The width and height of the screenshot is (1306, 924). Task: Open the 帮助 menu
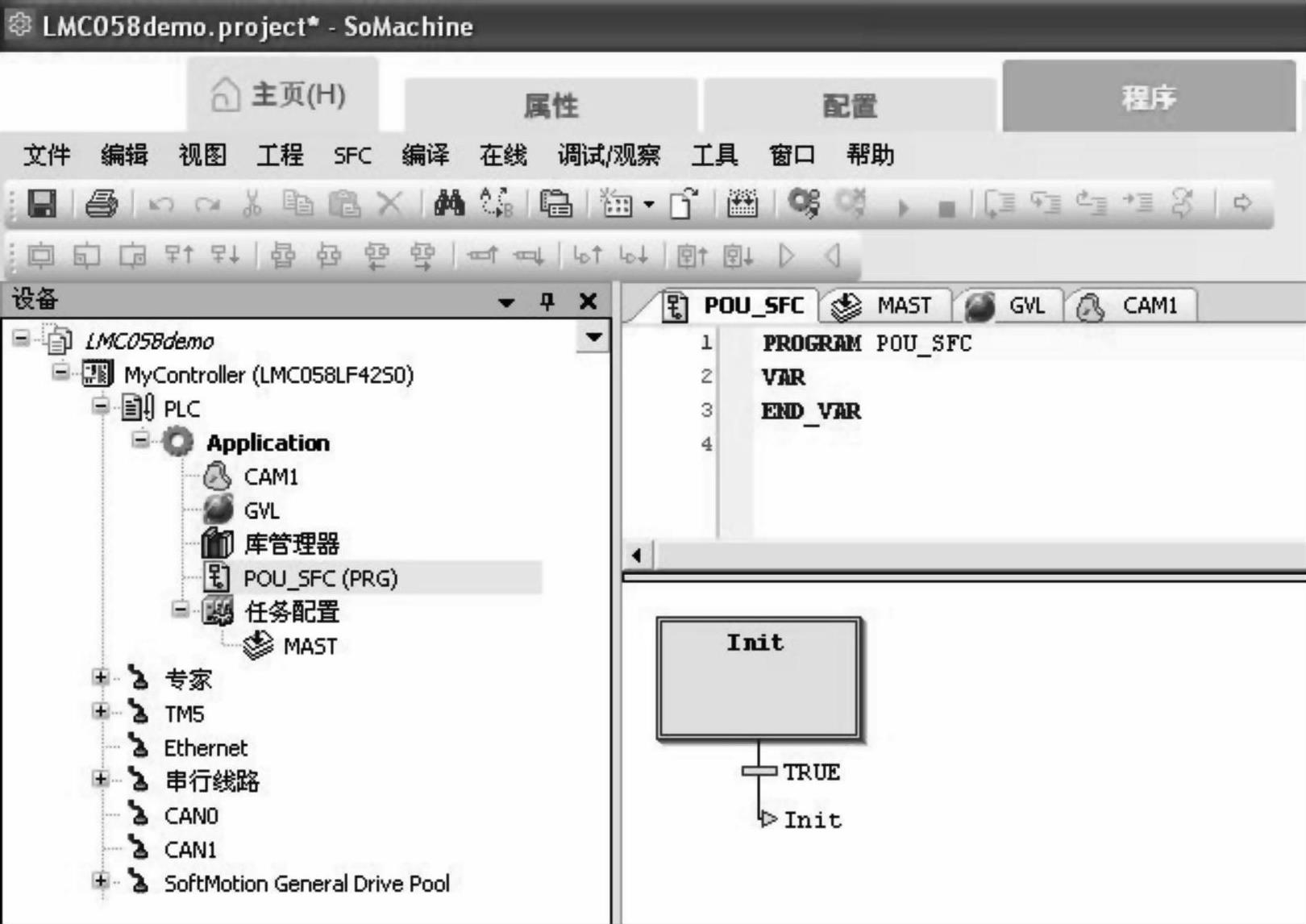(870, 155)
